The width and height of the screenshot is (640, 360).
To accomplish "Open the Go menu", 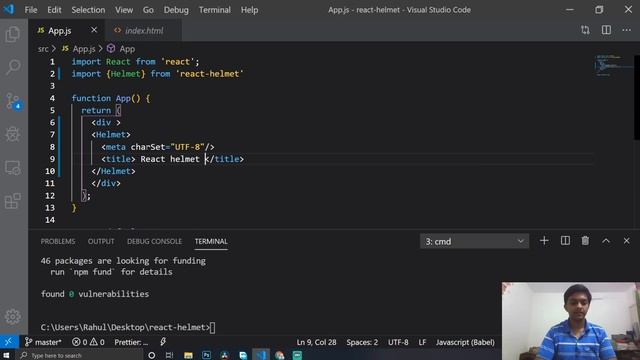I will coord(148,10).
